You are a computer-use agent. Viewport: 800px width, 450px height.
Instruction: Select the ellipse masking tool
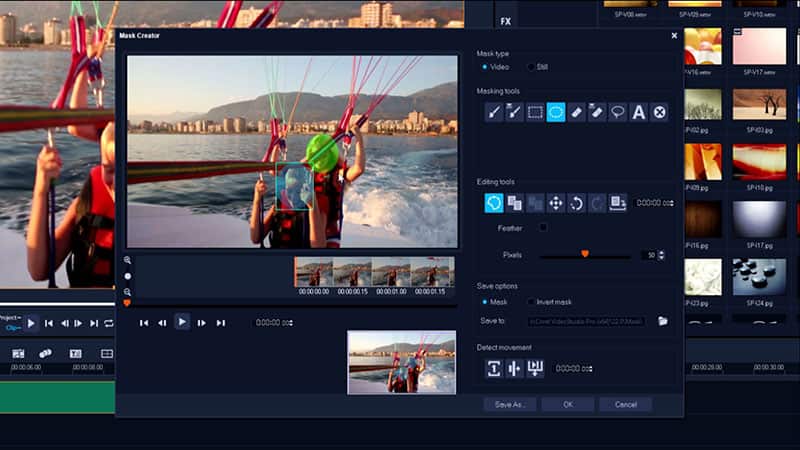556,112
